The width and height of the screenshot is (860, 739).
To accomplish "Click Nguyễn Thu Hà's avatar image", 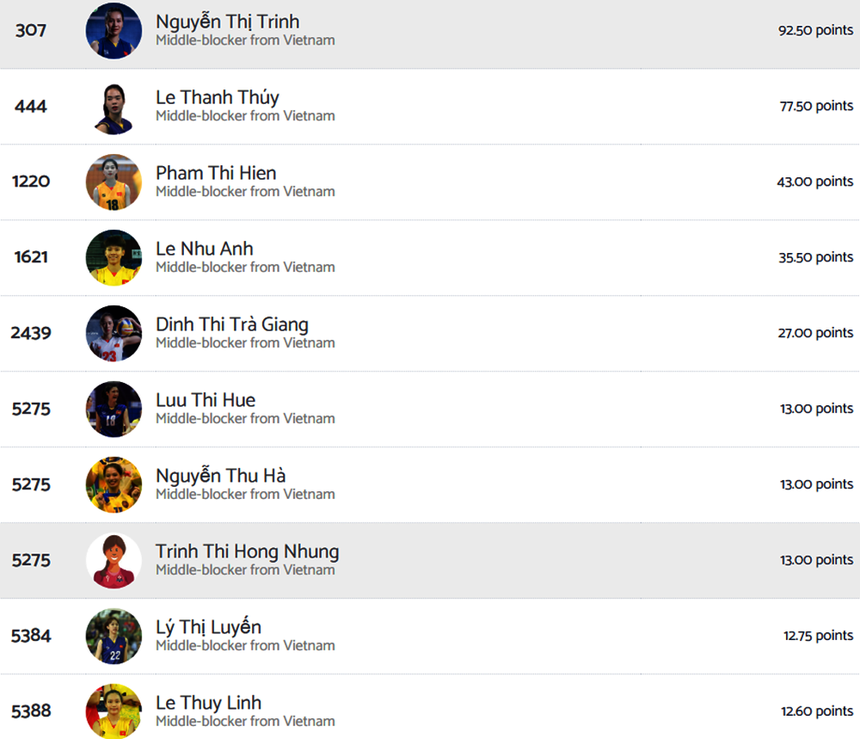I will [113, 485].
